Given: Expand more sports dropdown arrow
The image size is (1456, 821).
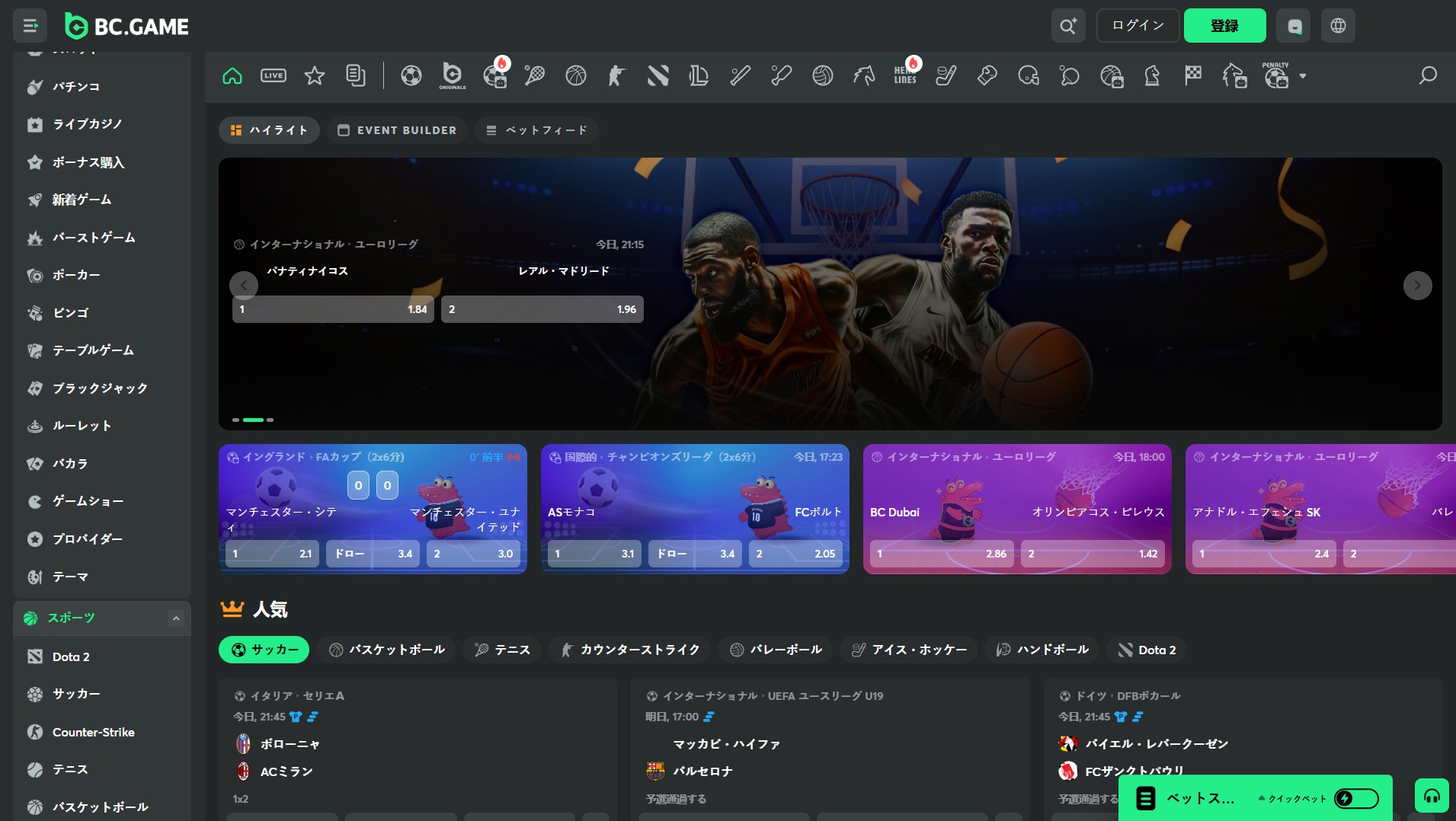Looking at the screenshot, I should 1303,76.
